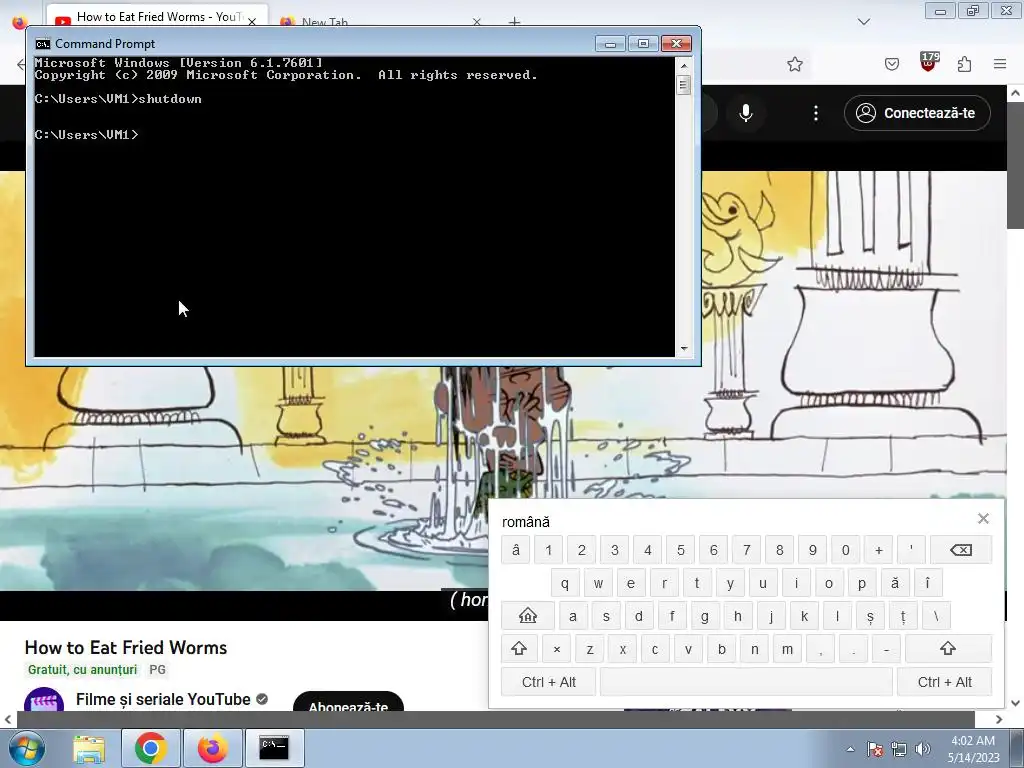Image resolution: width=1024 pixels, height=768 pixels.
Task: Open the clock showing 4:02 AM
Action: pyautogui.click(x=973, y=749)
